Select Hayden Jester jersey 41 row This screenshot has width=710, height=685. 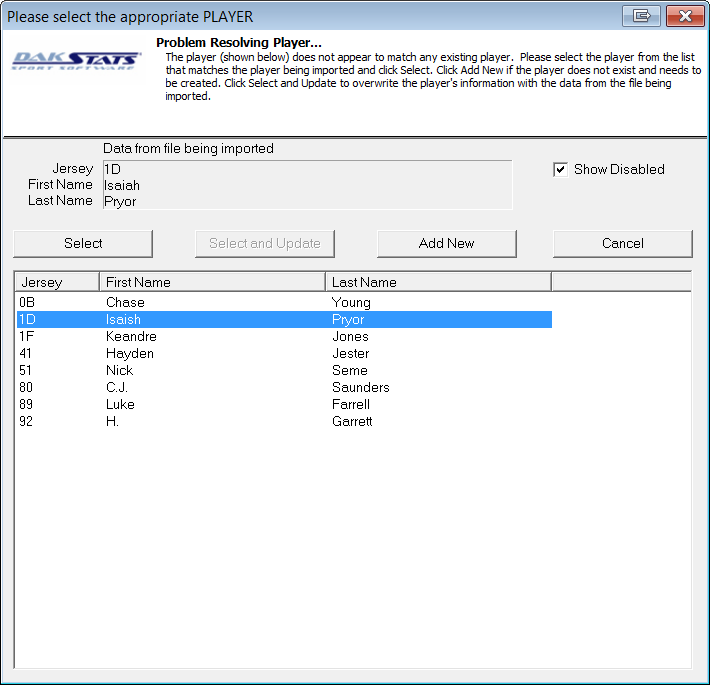click(x=130, y=354)
